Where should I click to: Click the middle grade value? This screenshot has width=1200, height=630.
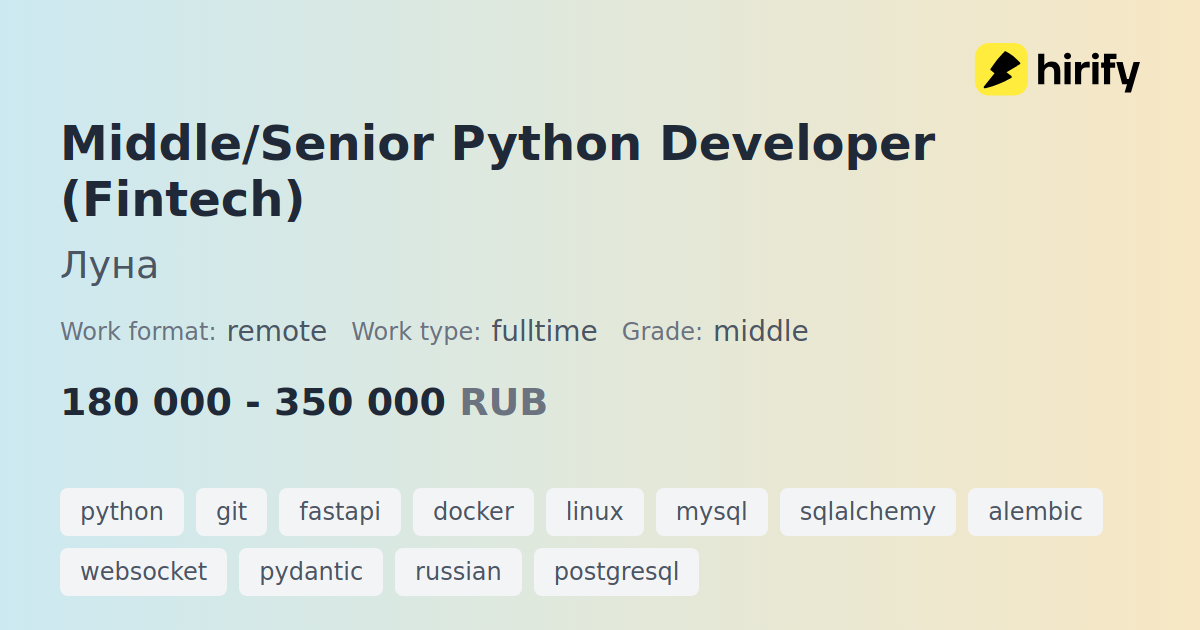click(x=760, y=331)
